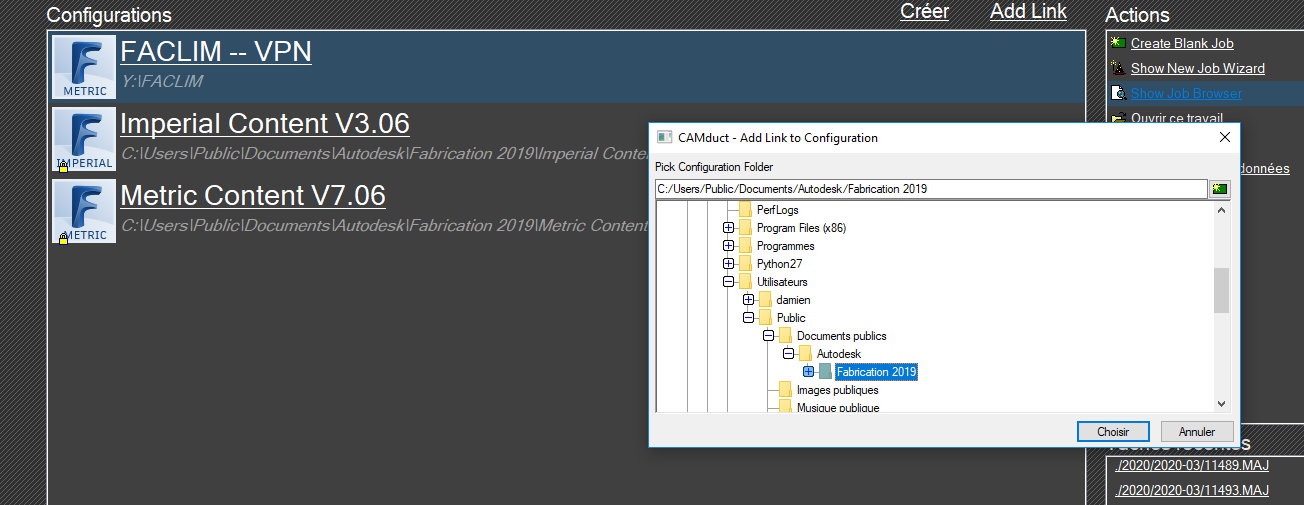Select the Documents publics tree row
1304x505 pixels.
coord(841,336)
